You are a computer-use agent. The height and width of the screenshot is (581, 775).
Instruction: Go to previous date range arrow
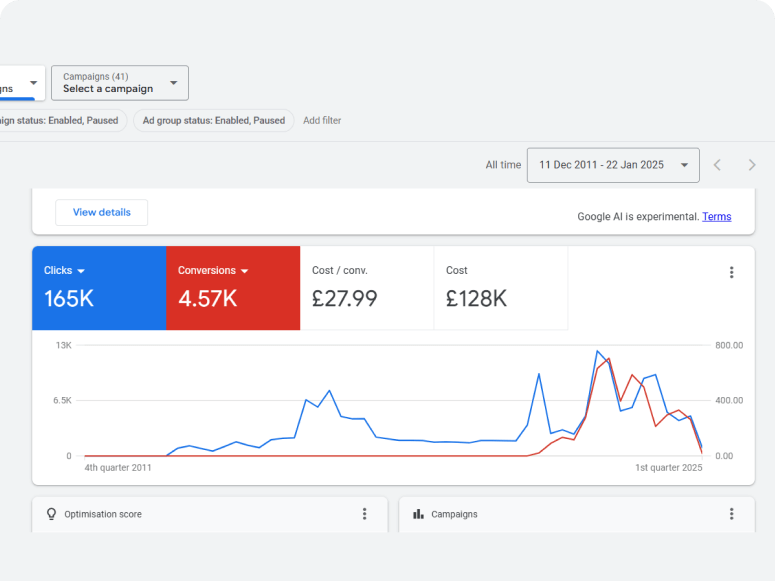click(717, 165)
